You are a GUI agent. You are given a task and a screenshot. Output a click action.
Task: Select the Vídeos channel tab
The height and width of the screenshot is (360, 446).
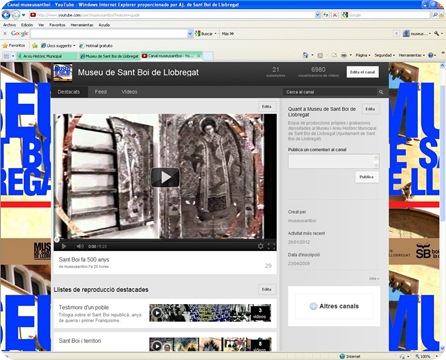pyautogui.click(x=129, y=92)
